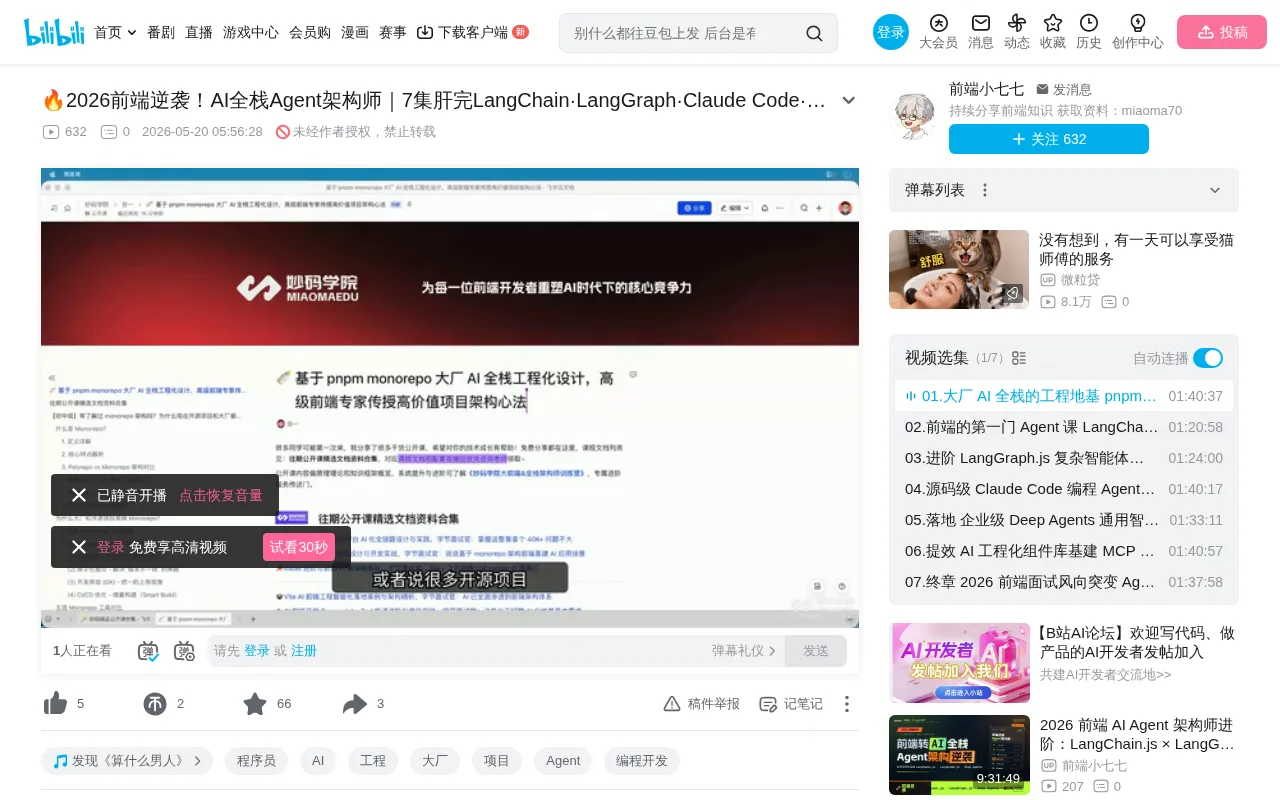The height and width of the screenshot is (800, 1280).
Task: Share the video with arrow icon
Action: click(355, 704)
